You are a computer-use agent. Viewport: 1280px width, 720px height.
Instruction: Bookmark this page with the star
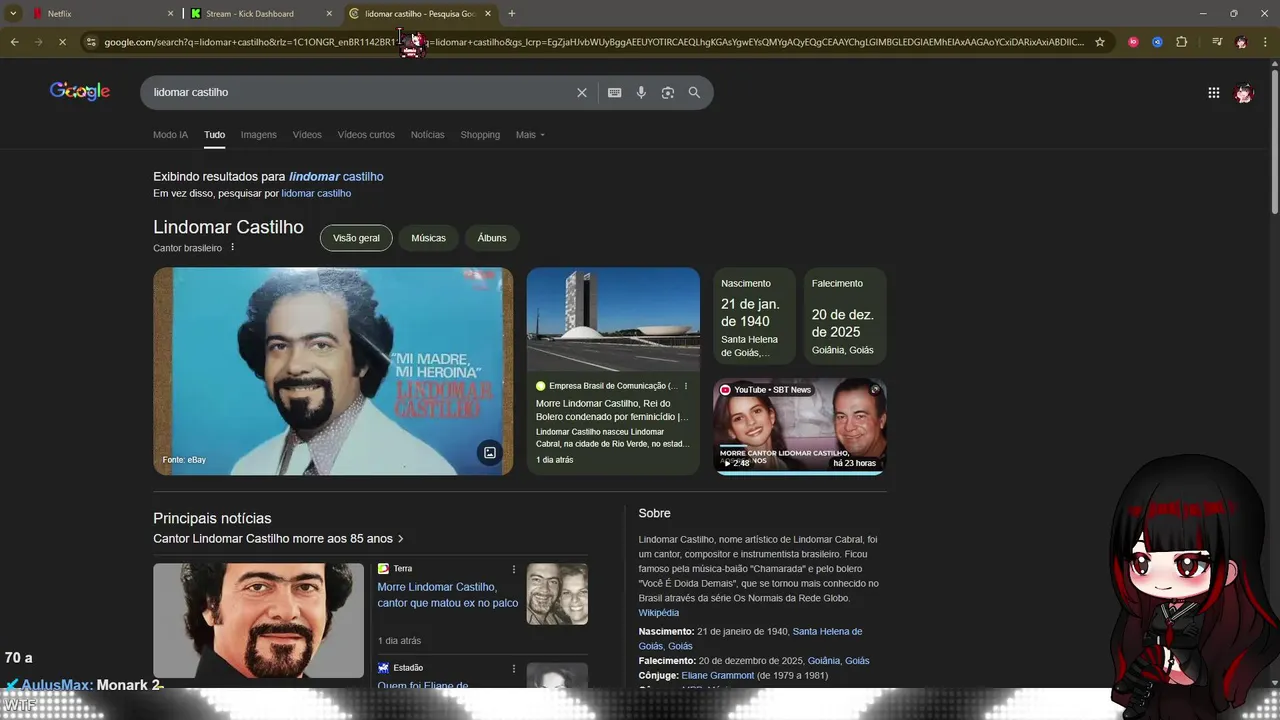coord(1100,42)
